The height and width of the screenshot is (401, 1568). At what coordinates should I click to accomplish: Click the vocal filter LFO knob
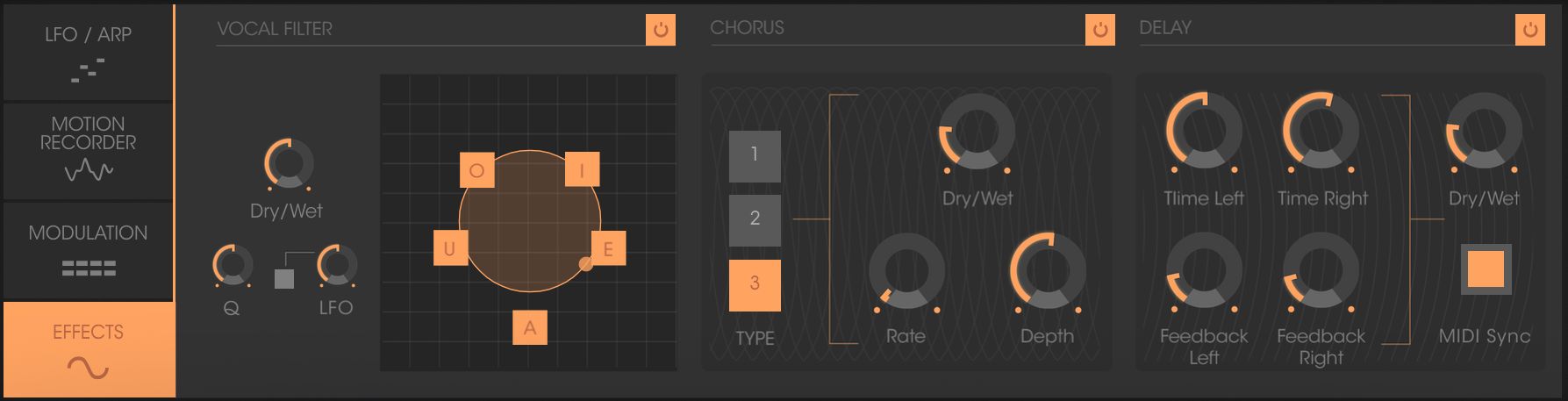(x=337, y=265)
